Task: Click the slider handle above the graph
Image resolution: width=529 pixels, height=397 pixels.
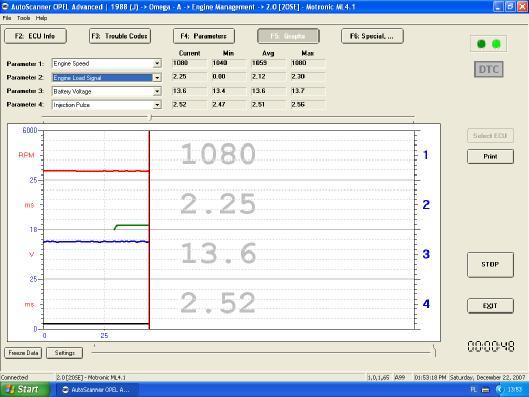Action: point(150,117)
